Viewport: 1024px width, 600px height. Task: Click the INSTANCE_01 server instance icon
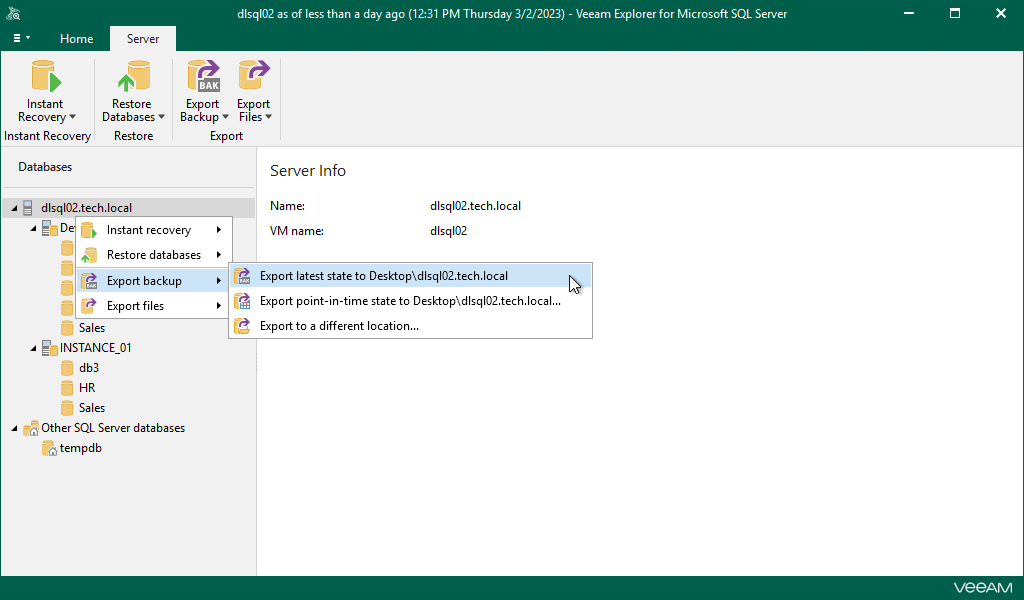point(49,348)
